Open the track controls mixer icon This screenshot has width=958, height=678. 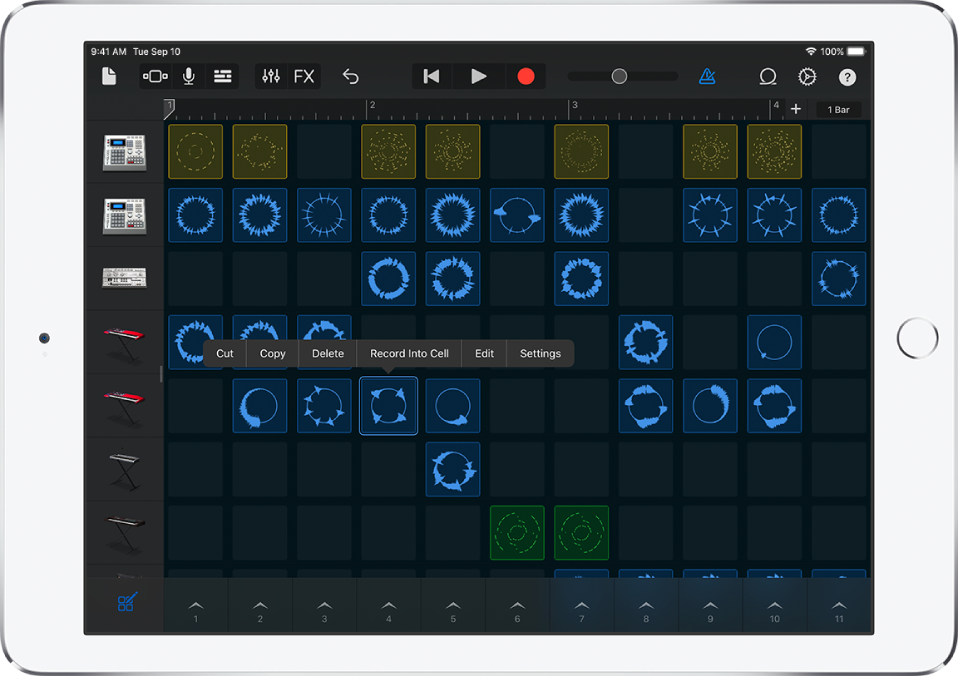tap(269, 76)
